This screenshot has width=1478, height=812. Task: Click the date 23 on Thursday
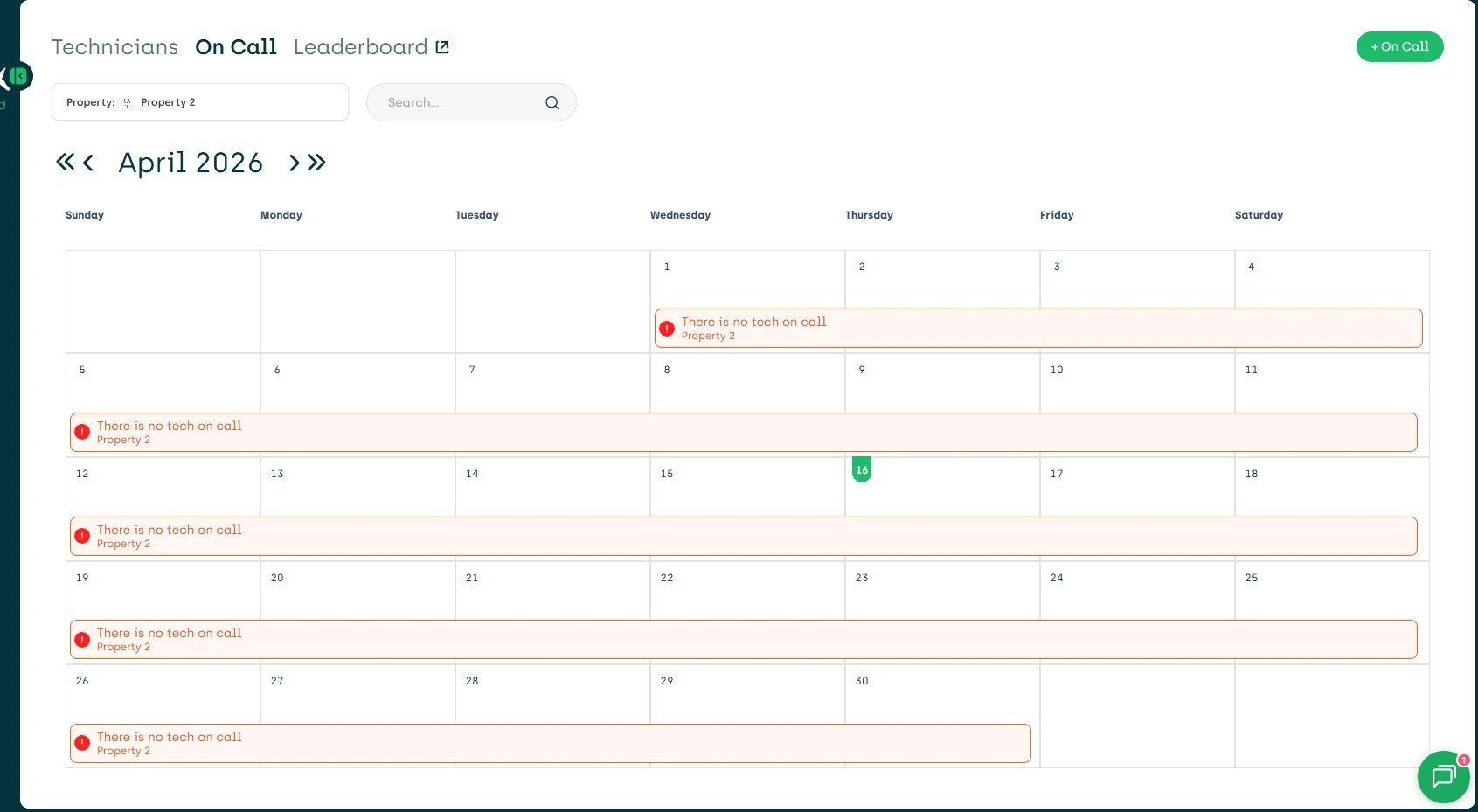pyautogui.click(x=862, y=578)
